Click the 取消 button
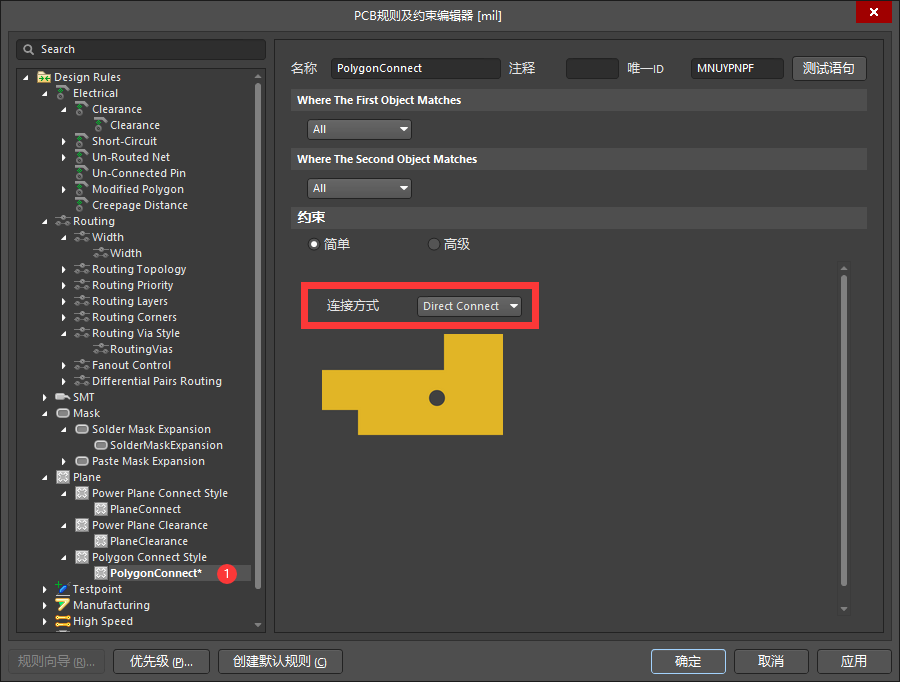 [771, 661]
